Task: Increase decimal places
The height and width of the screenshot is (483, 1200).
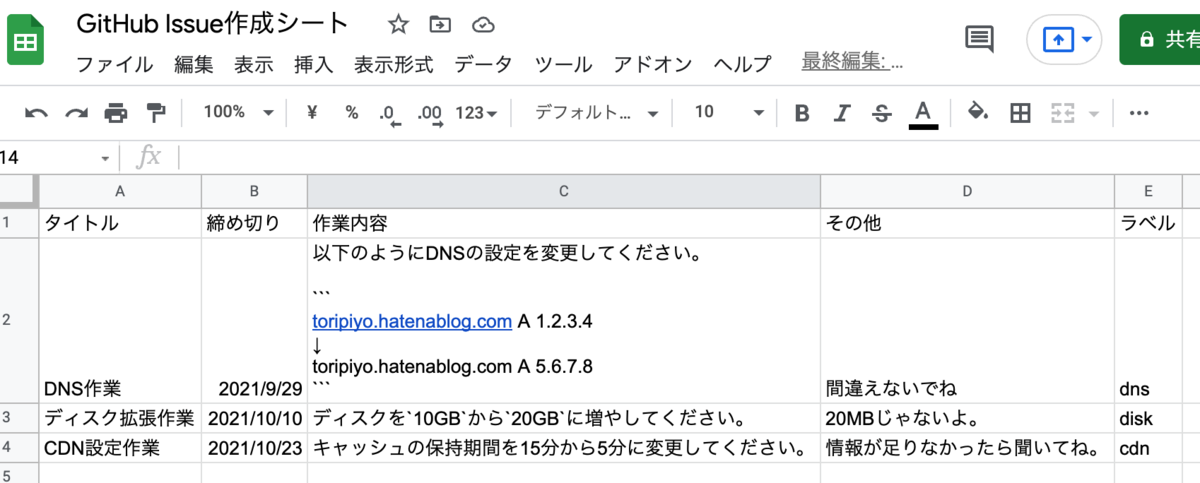Action: click(x=430, y=113)
